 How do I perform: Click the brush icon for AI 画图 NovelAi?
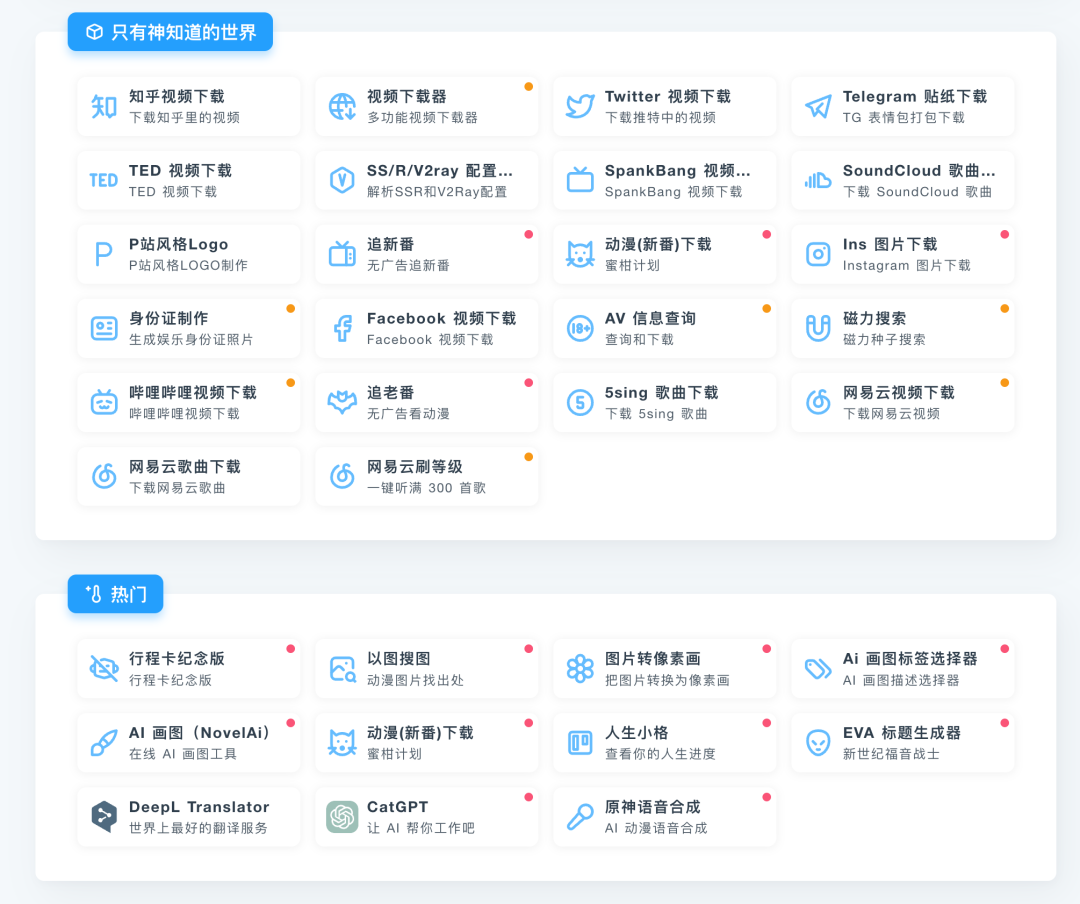(x=104, y=742)
